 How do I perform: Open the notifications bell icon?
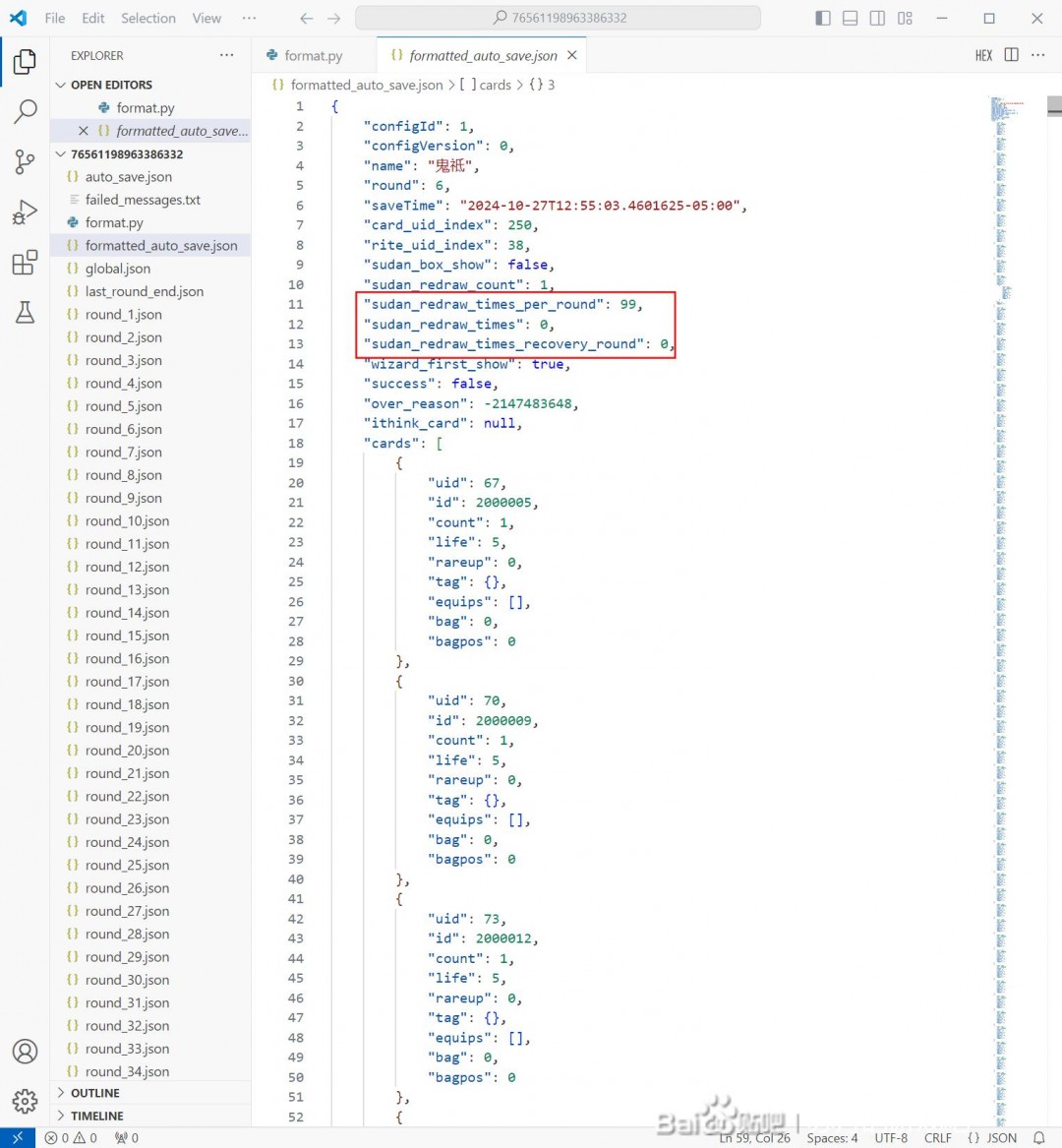tap(1038, 1138)
